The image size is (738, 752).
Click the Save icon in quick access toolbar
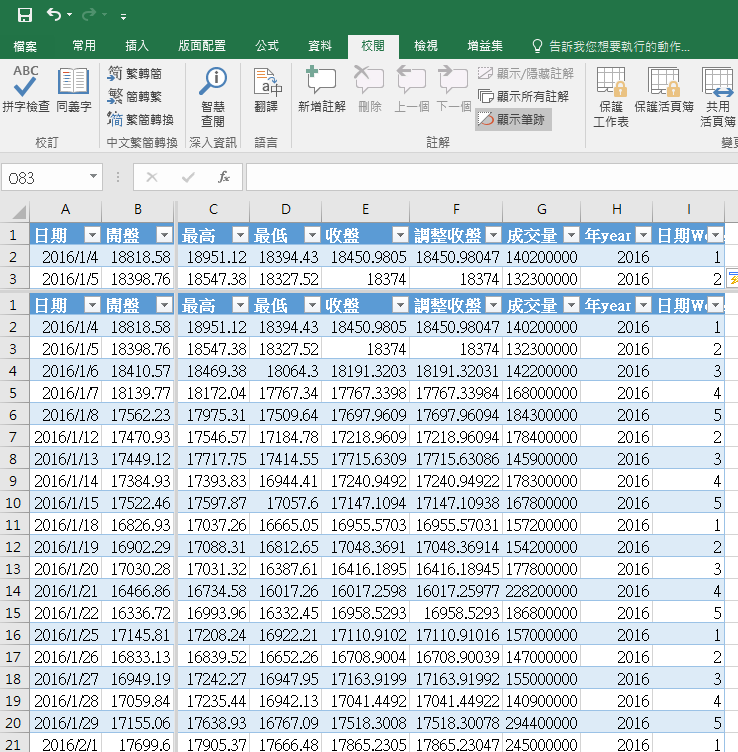click(24, 15)
